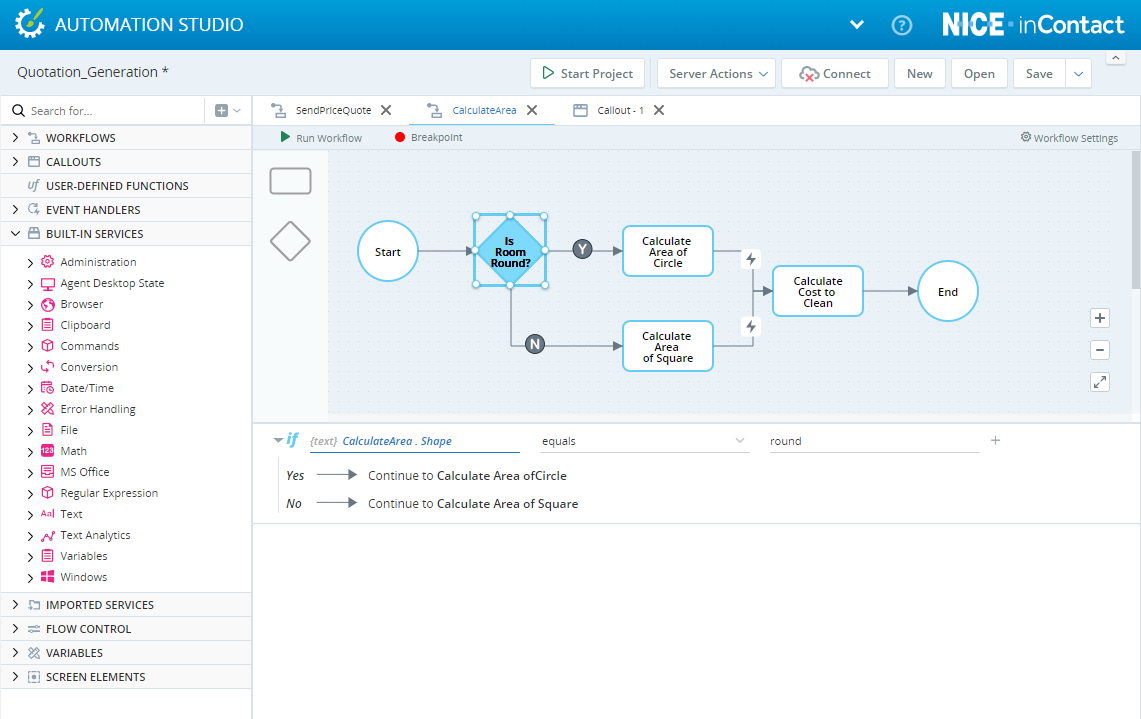
Task: Click Continue to Calculate Area ofCircle
Action: click(467, 476)
